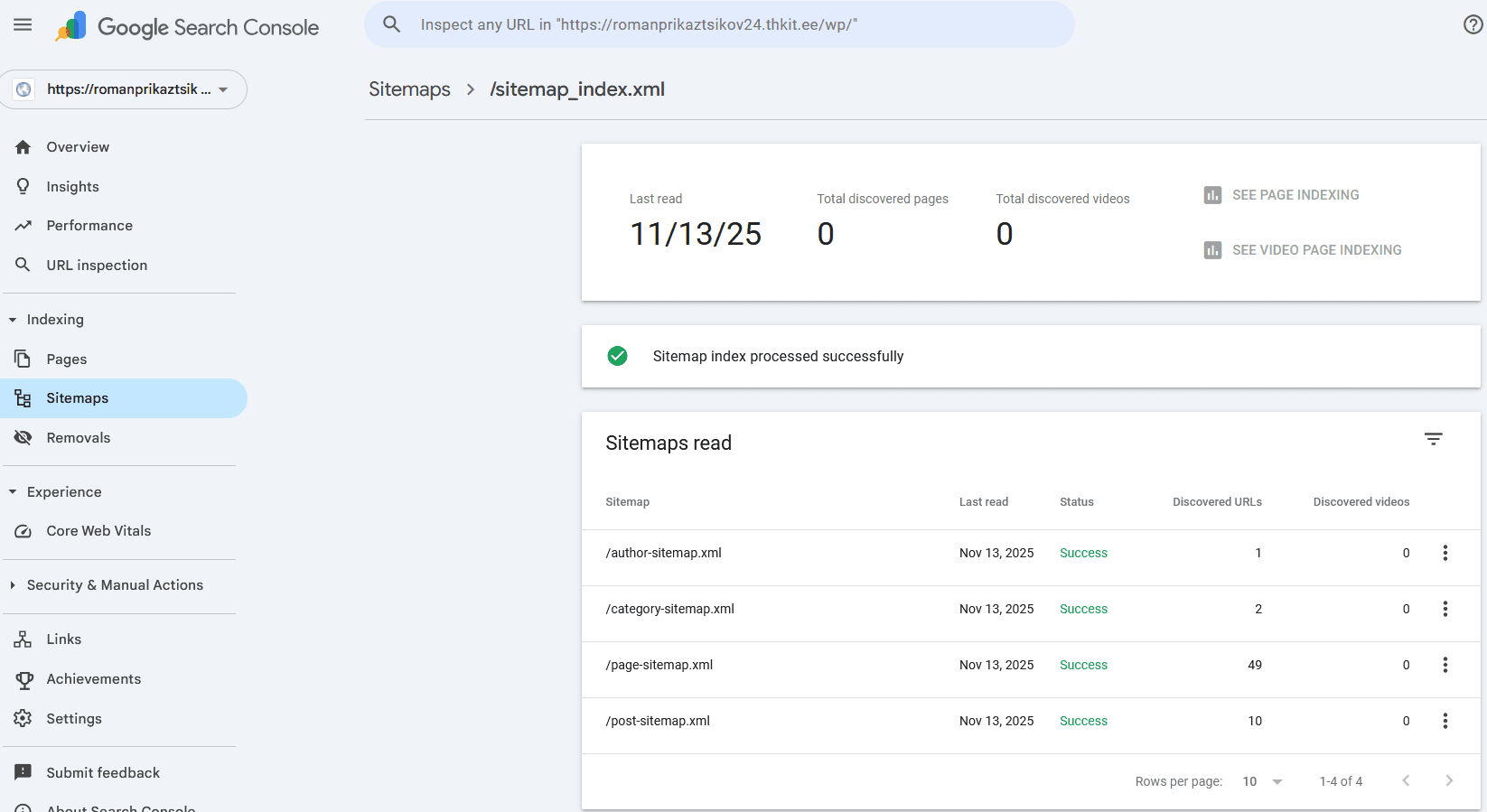Open filter icon in Sitemaps read

click(x=1433, y=439)
